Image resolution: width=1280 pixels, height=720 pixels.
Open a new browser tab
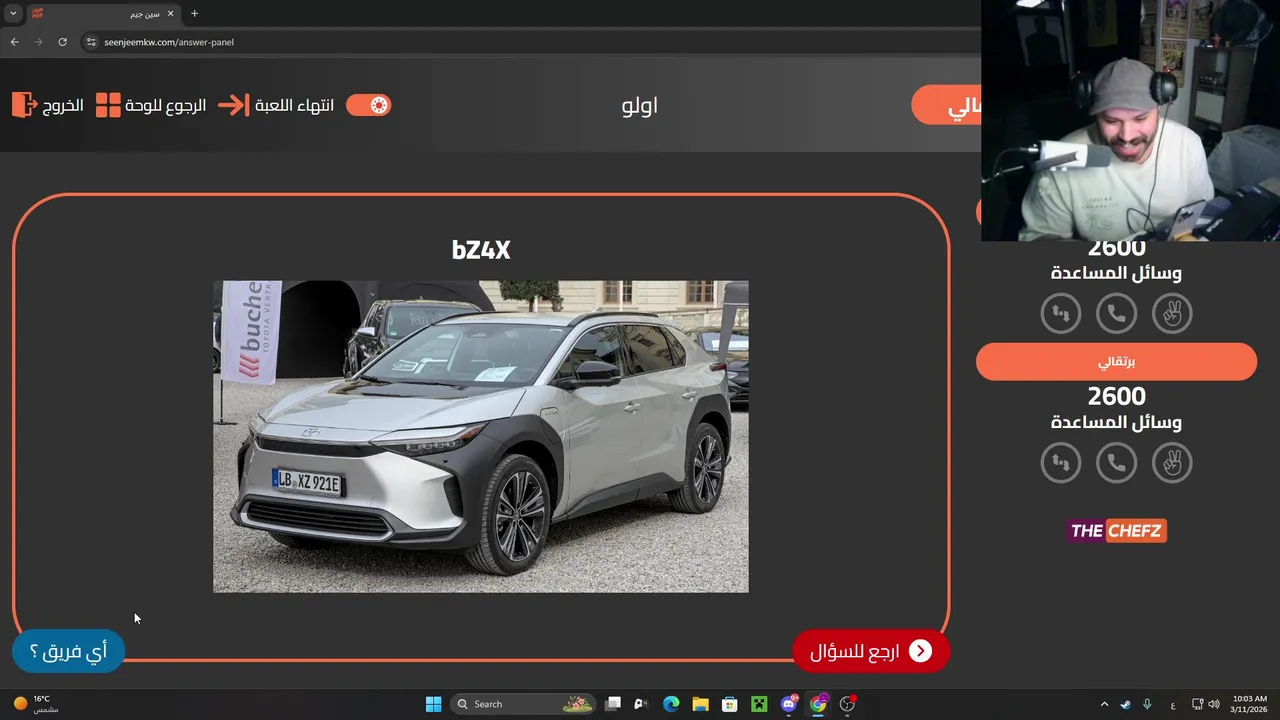(x=194, y=14)
